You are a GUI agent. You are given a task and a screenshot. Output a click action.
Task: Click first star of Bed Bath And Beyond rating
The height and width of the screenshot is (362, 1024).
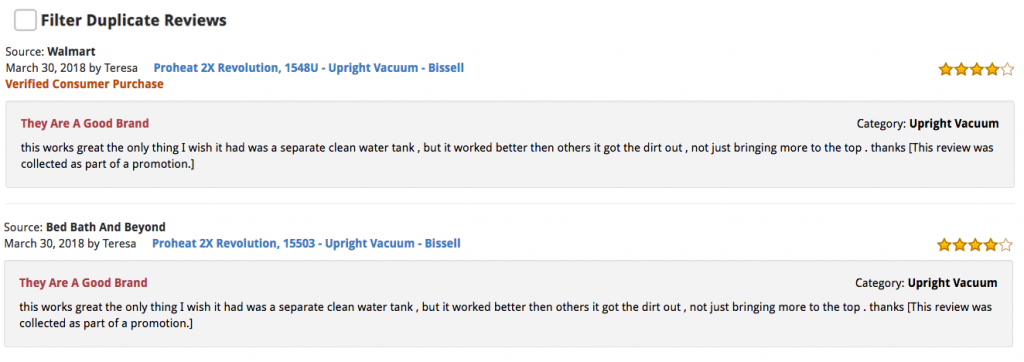click(944, 245)
